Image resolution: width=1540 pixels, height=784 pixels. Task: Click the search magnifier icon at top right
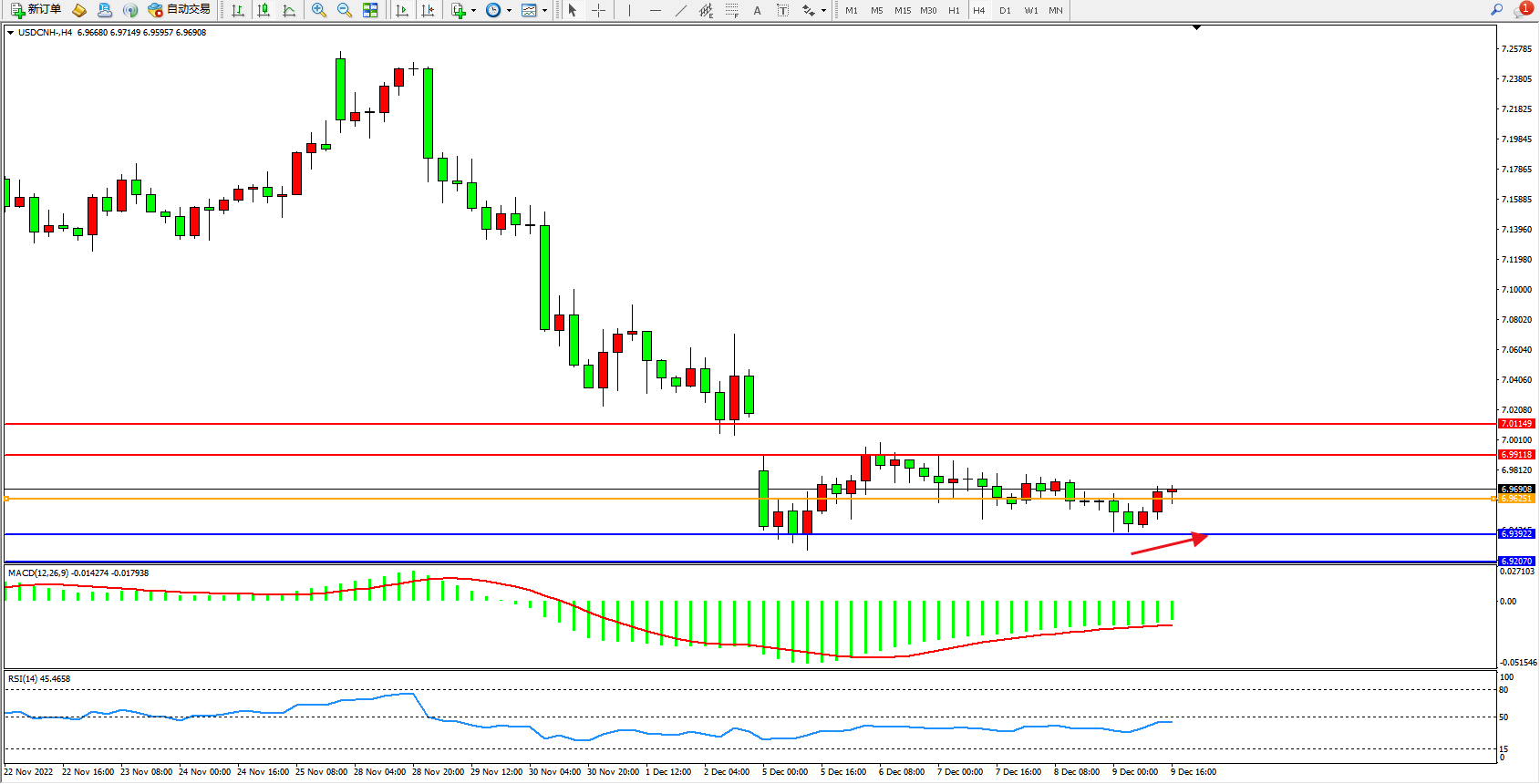coord(1496,10)
